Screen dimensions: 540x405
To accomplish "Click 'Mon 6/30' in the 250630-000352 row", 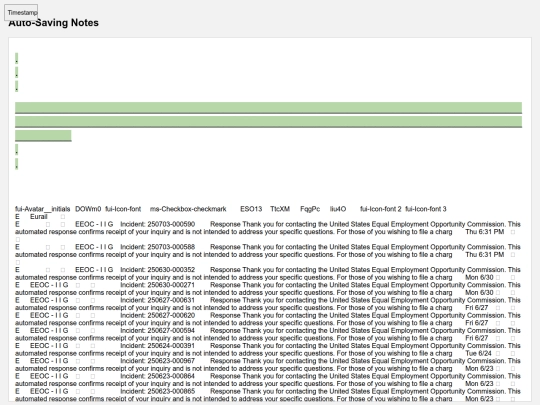I will pyautogui.click(x=479, y=277).
